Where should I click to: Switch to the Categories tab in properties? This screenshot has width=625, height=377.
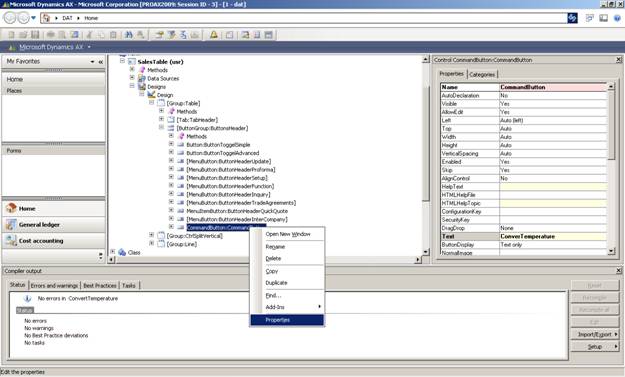click(482, 75)
